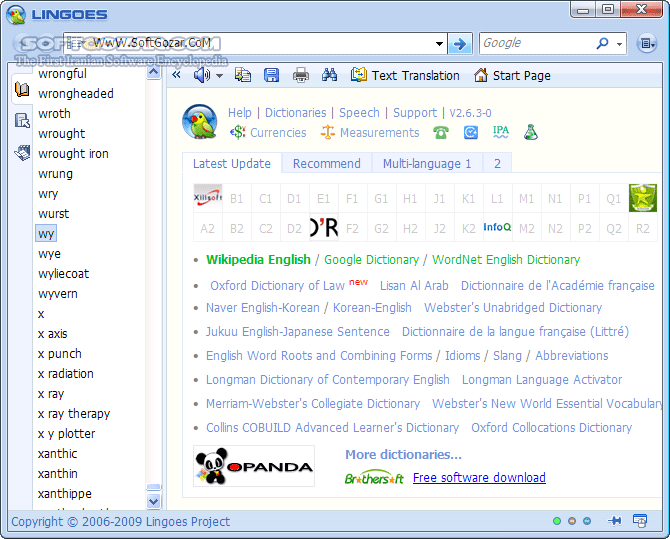Click the speaker pronounce icon
The height and width of the screenshot is (539, 670).
(x=202, y=76)
